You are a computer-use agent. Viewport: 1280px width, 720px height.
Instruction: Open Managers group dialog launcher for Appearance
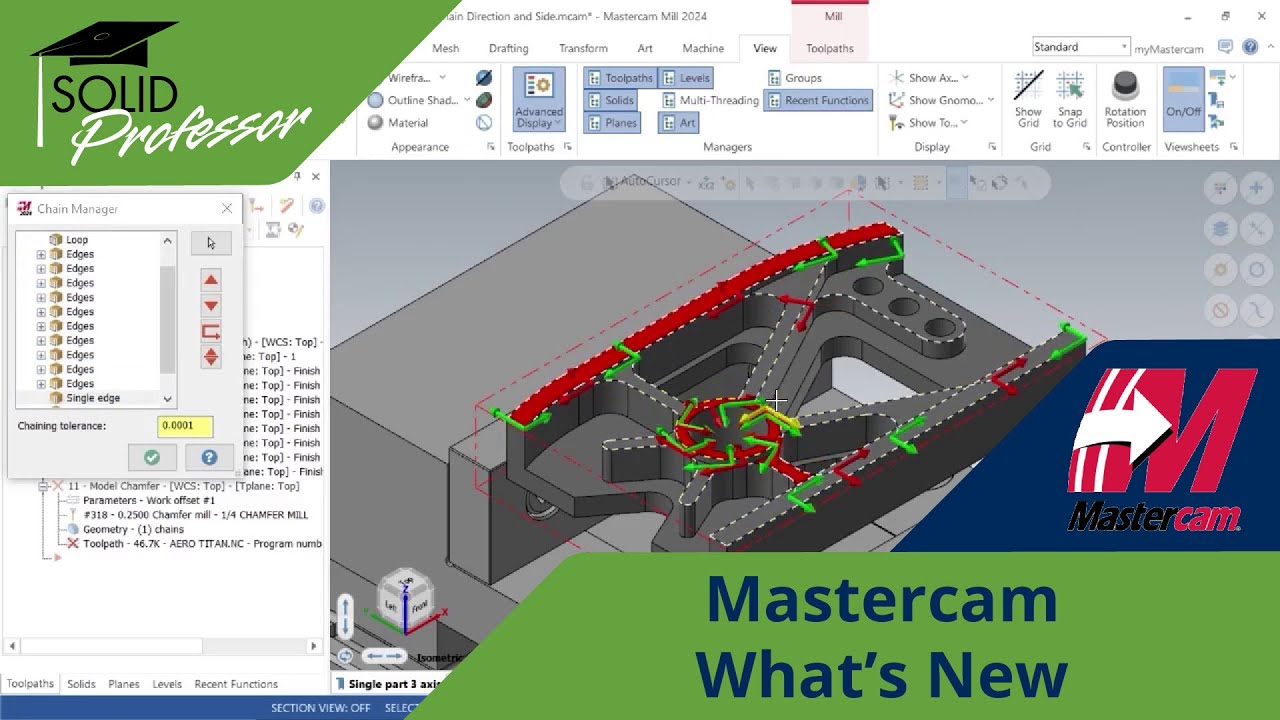[490, 147]
